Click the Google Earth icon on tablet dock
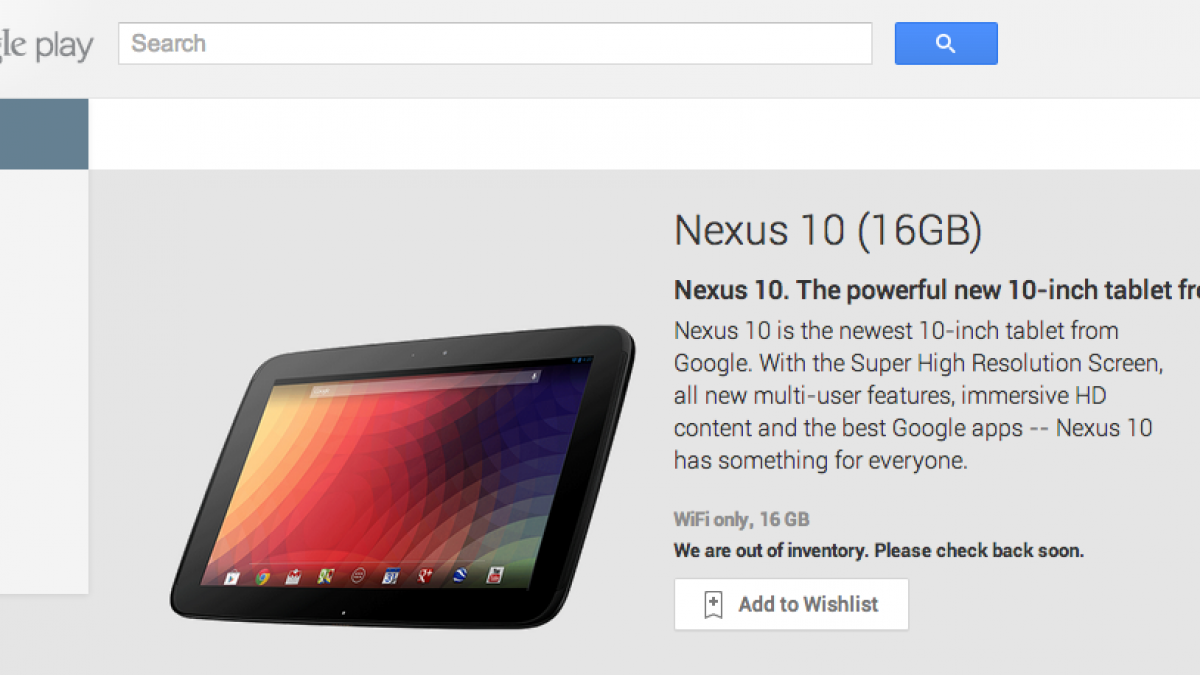This screenshot has height=675, width=1200. click(460, 575)
